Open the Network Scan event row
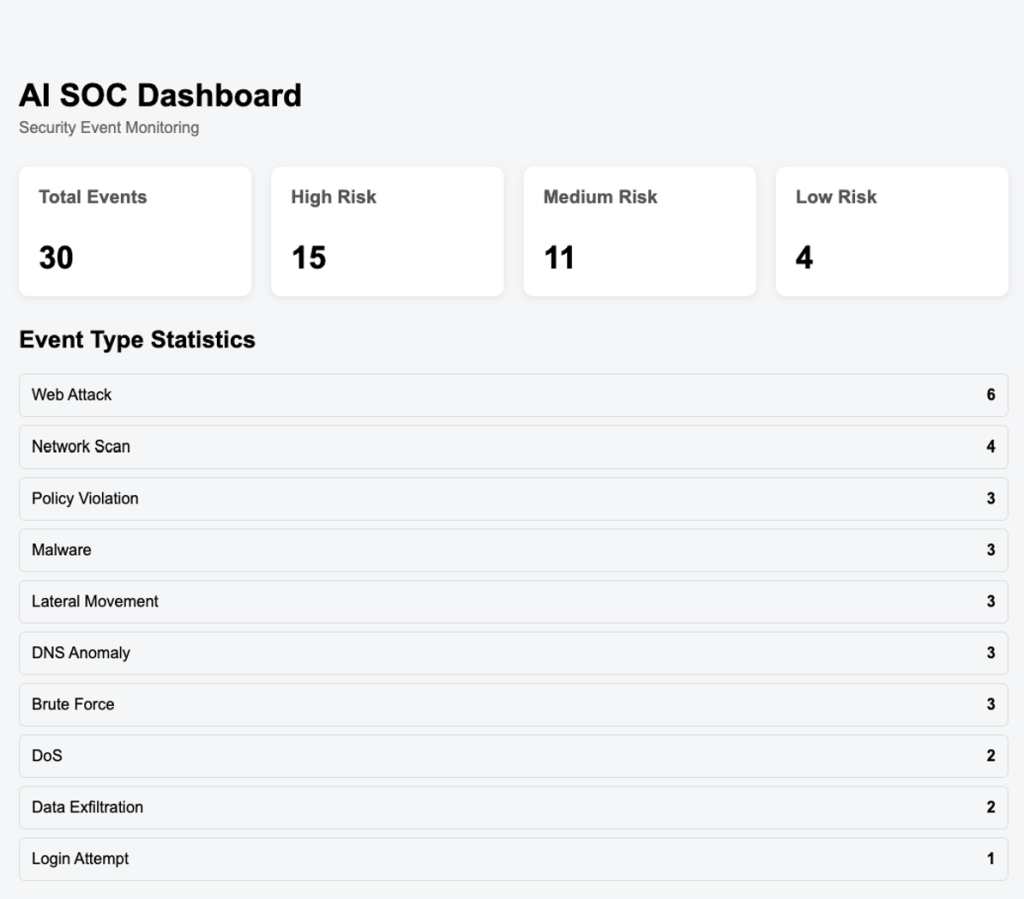Screen dimensions: 1024x899 click(513, 447)
